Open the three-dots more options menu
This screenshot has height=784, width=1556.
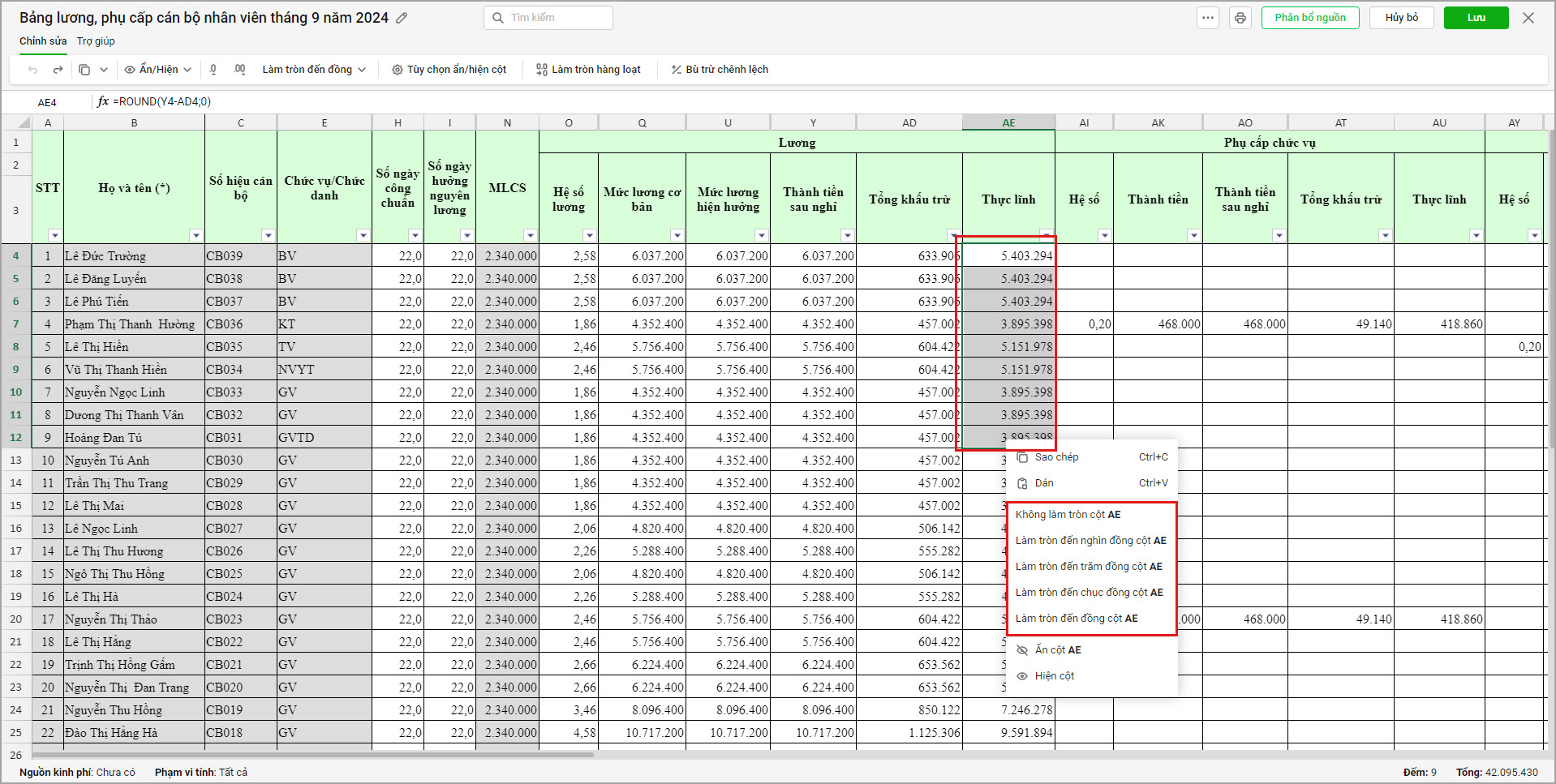(1208, 18)
